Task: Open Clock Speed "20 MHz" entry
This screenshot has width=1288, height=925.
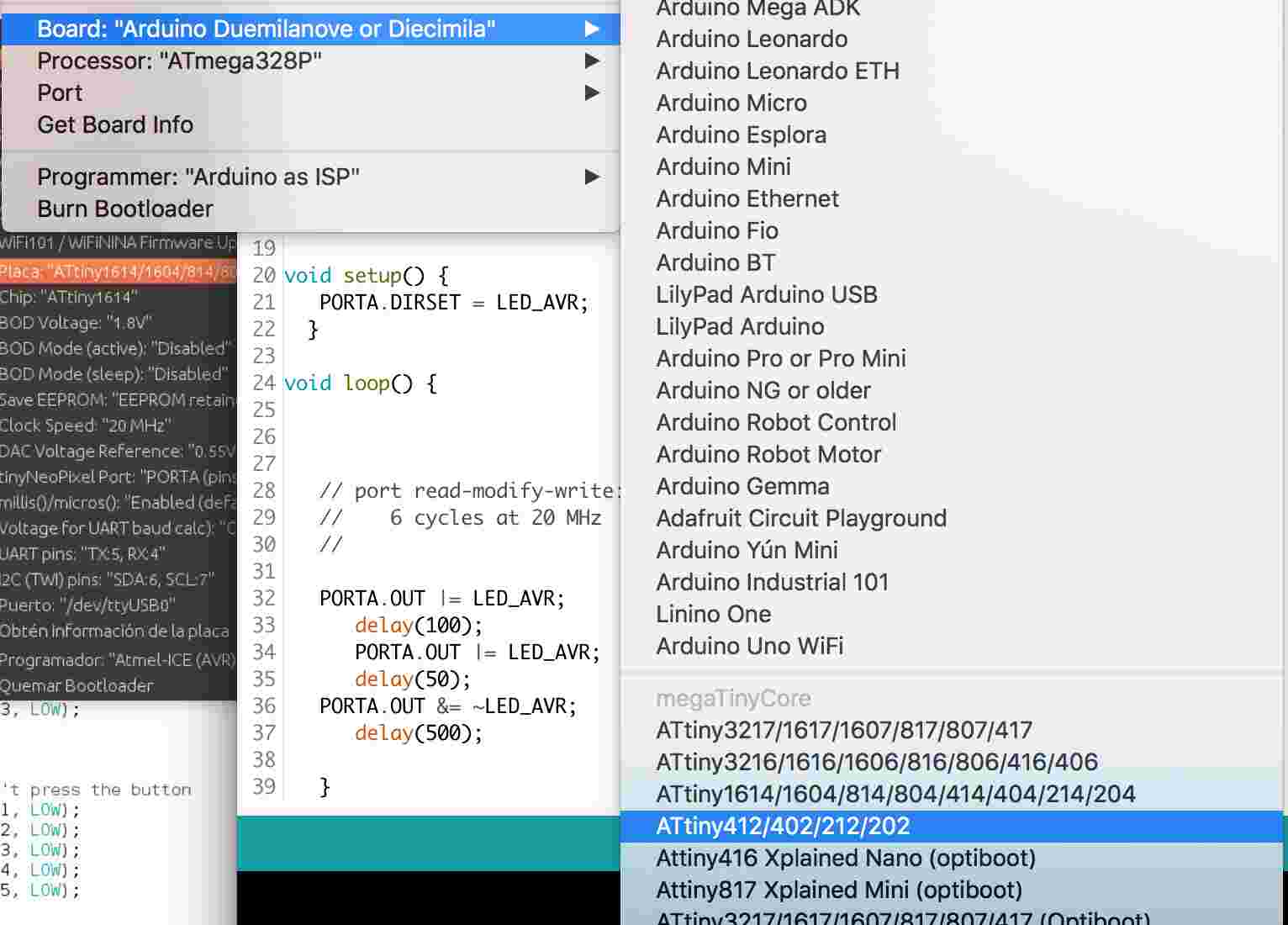Action: point(119,425)
